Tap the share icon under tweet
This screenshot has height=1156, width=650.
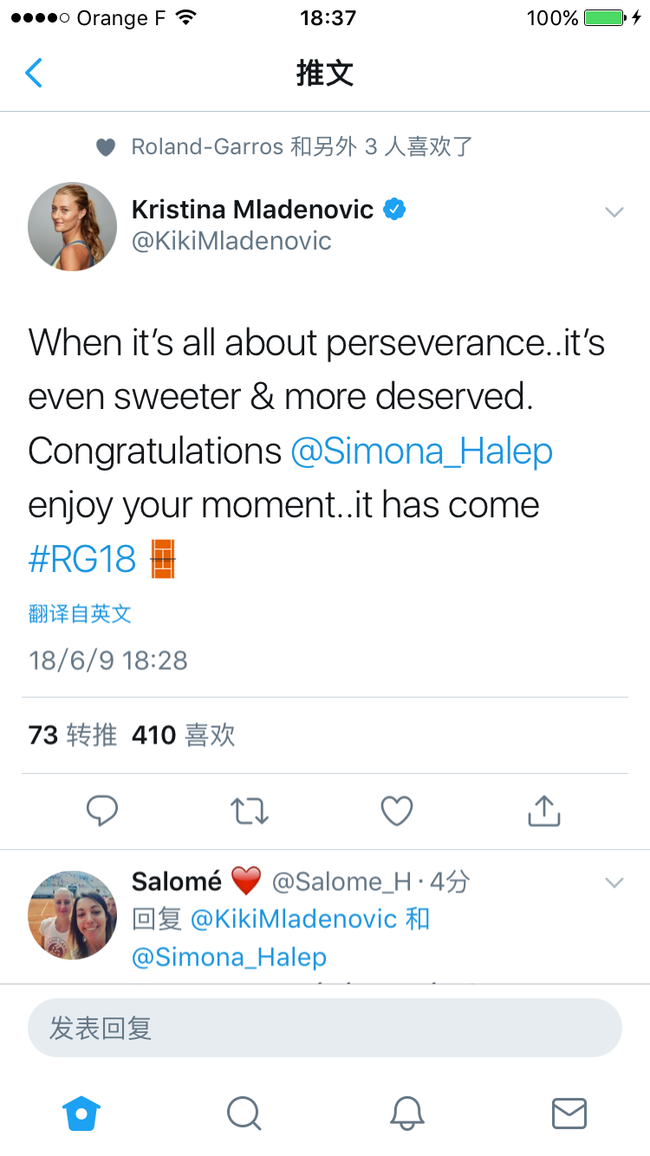tap(544, 809)
